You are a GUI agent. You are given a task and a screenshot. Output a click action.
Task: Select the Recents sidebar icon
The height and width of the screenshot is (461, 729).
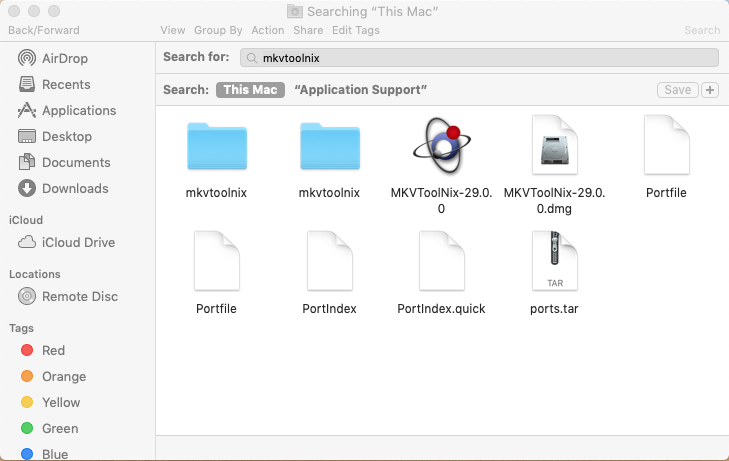pyautogui.click(x=27, y=84)
